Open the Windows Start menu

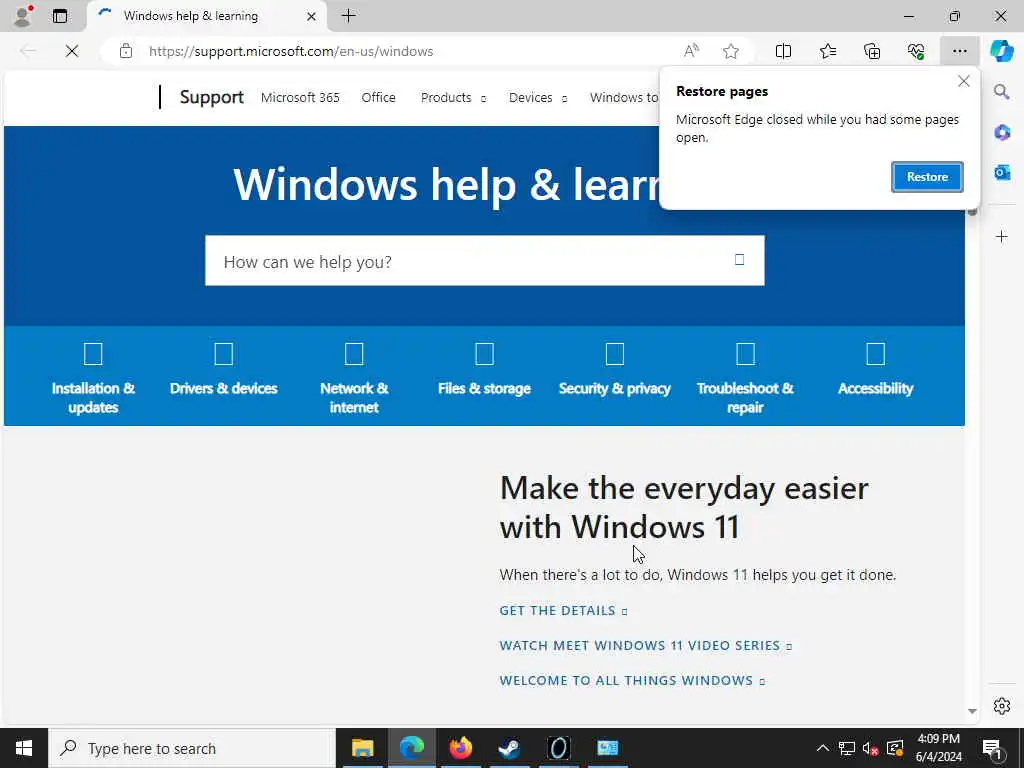24,748
